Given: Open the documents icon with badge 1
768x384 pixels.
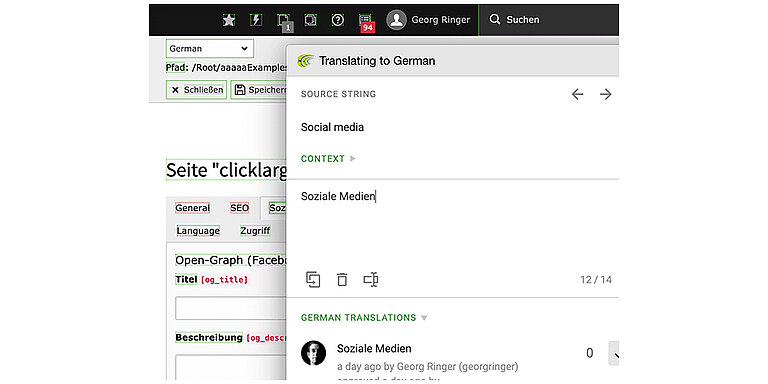Looking at the screenshot, I should pos(284,22).
